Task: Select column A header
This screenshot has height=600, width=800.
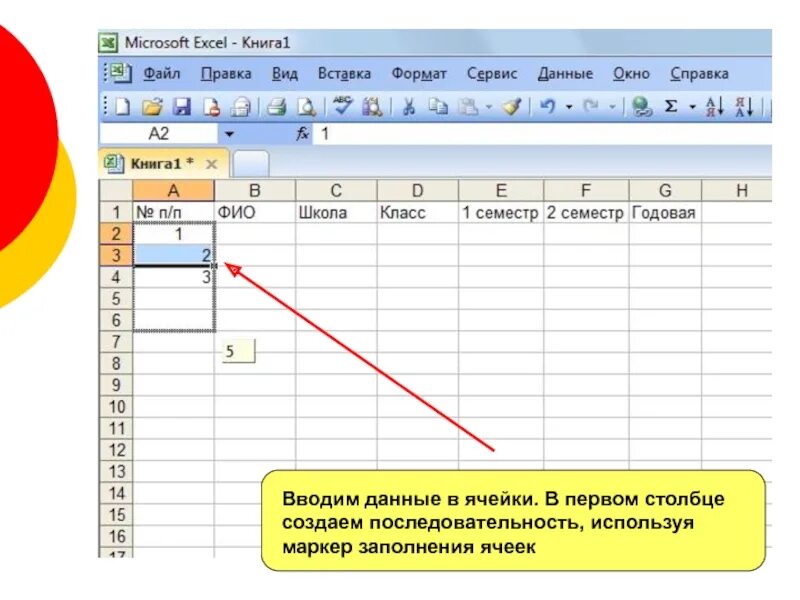Action: pyautogui.click(x=173, y=191)
